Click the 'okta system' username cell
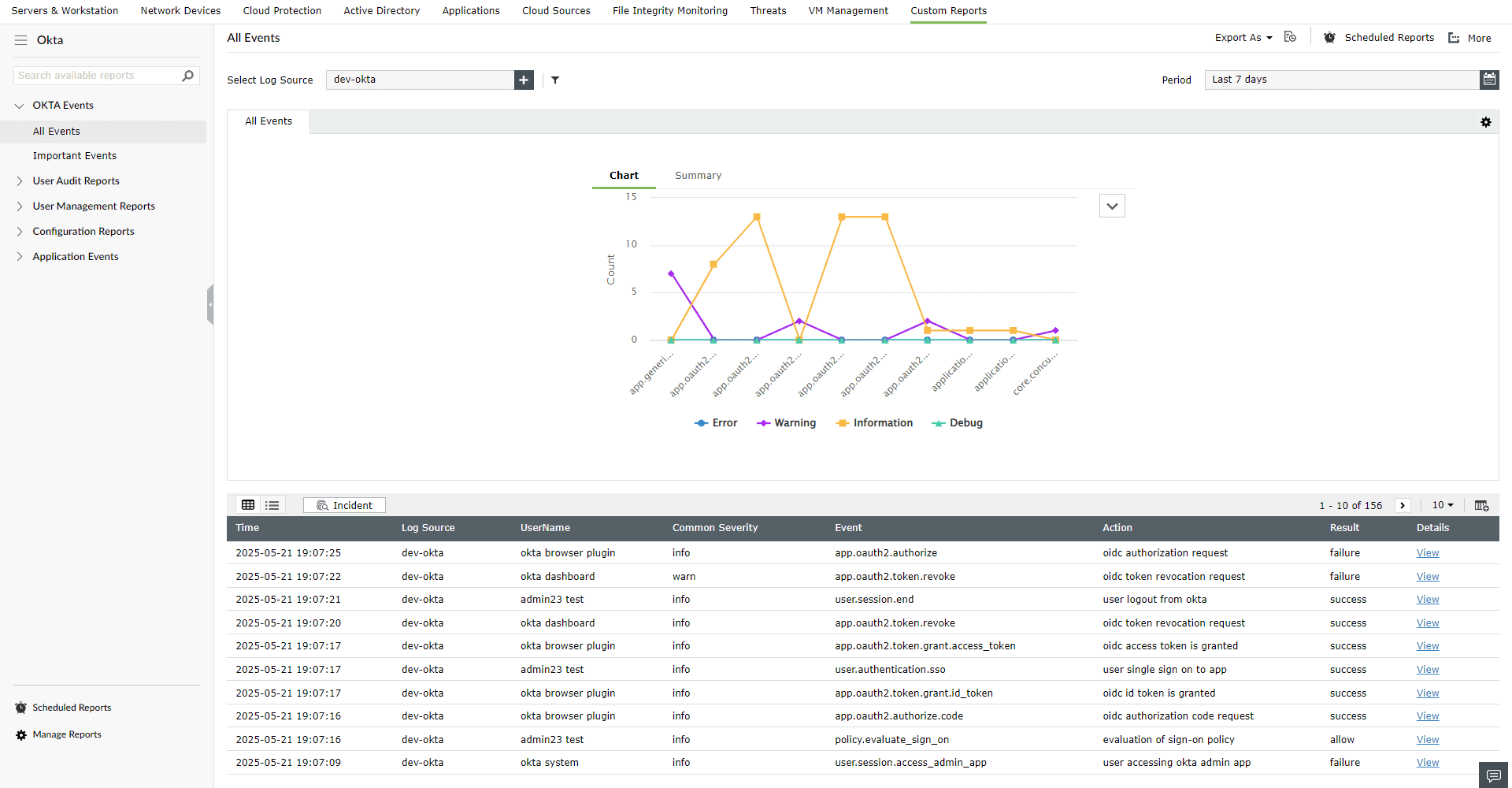Image resolution: width=1512 pixels, height=788 pixels. point(549,763)
